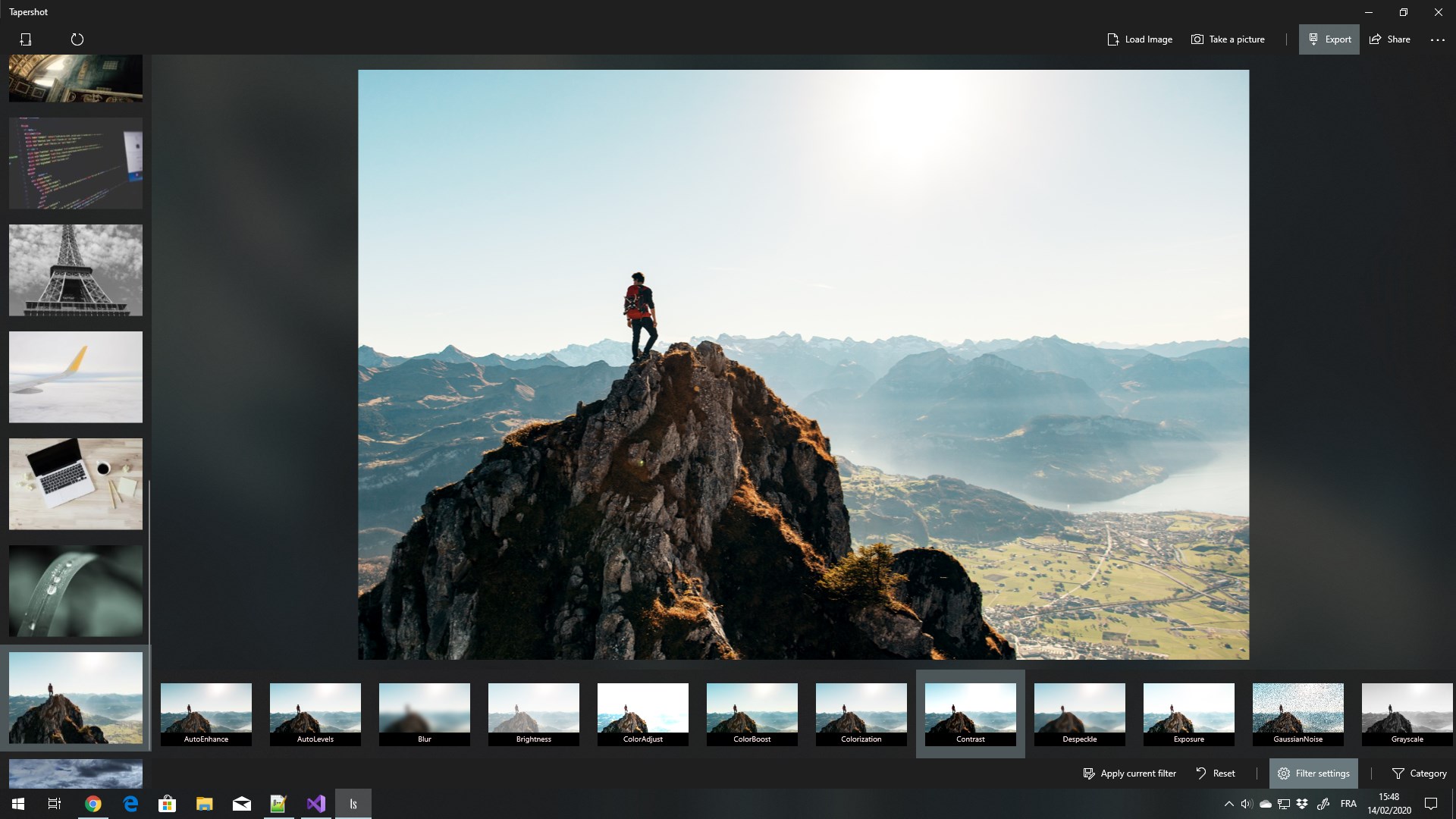Viewport: 1456px width, 819px height.
Task: Choose the GaussianNoise filter
Action: click(1298, 714)
